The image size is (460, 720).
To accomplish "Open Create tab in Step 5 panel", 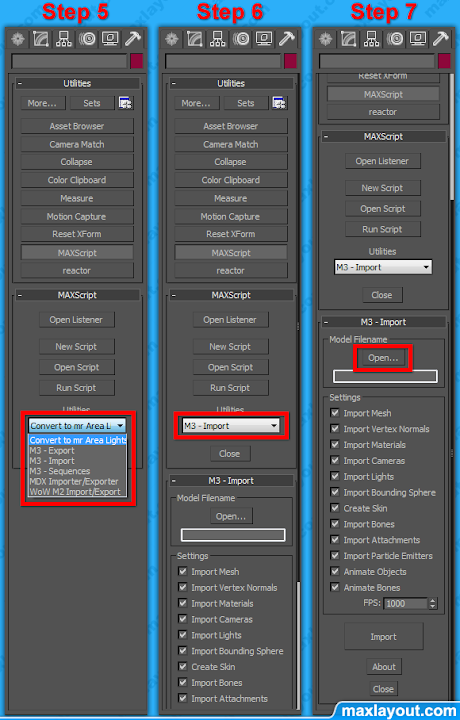I will tap(18, 39).
